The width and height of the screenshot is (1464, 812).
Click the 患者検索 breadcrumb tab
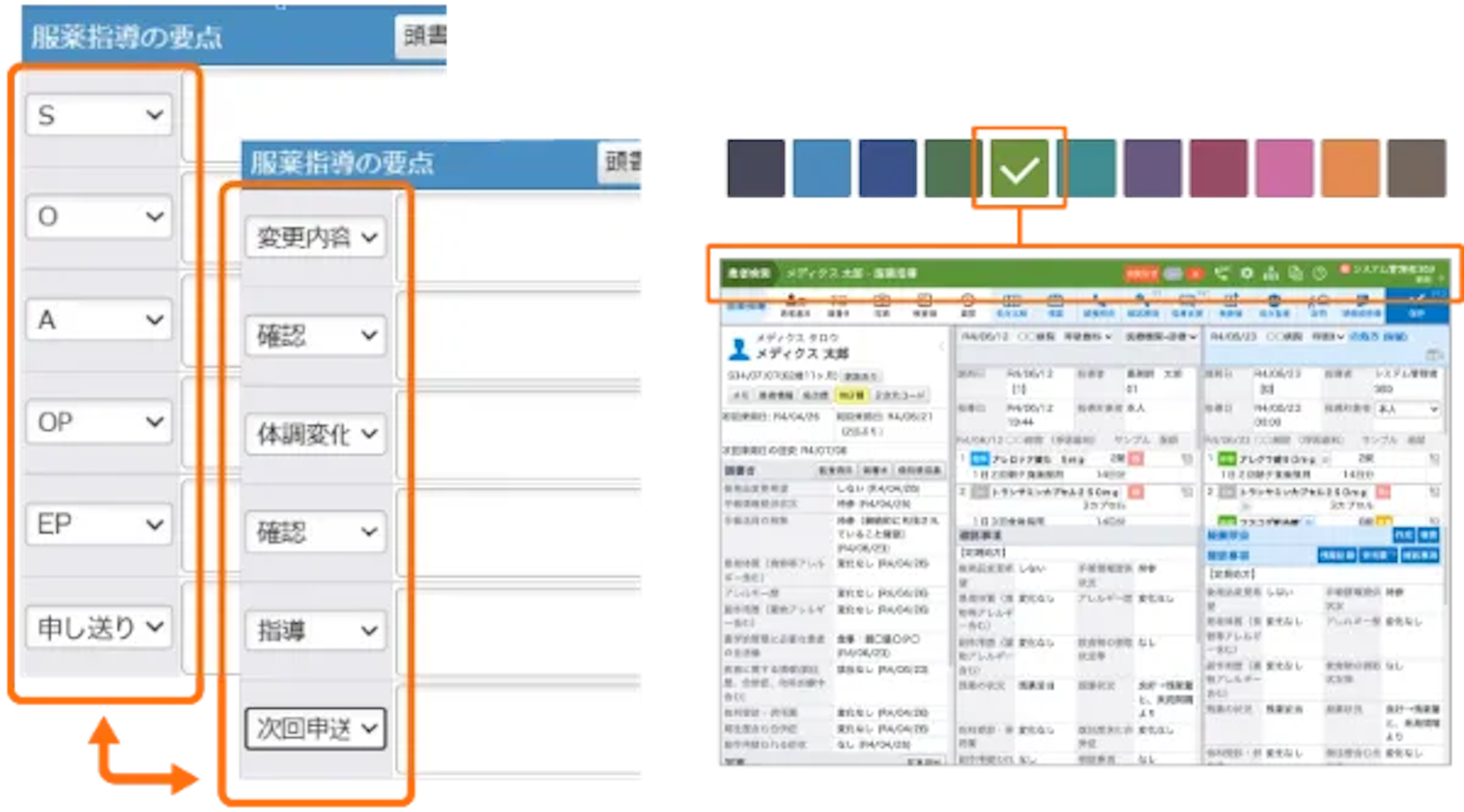748,274
